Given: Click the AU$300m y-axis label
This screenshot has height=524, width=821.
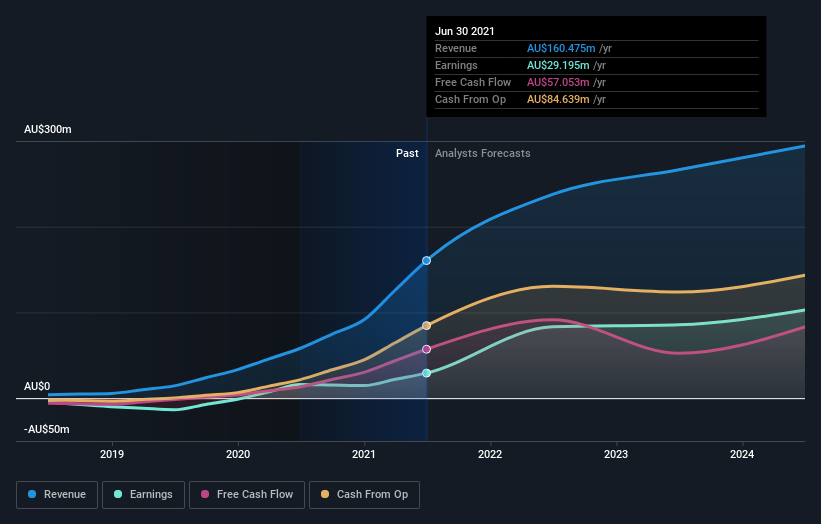Looking at the screenshot, I should tap(48, 129).
